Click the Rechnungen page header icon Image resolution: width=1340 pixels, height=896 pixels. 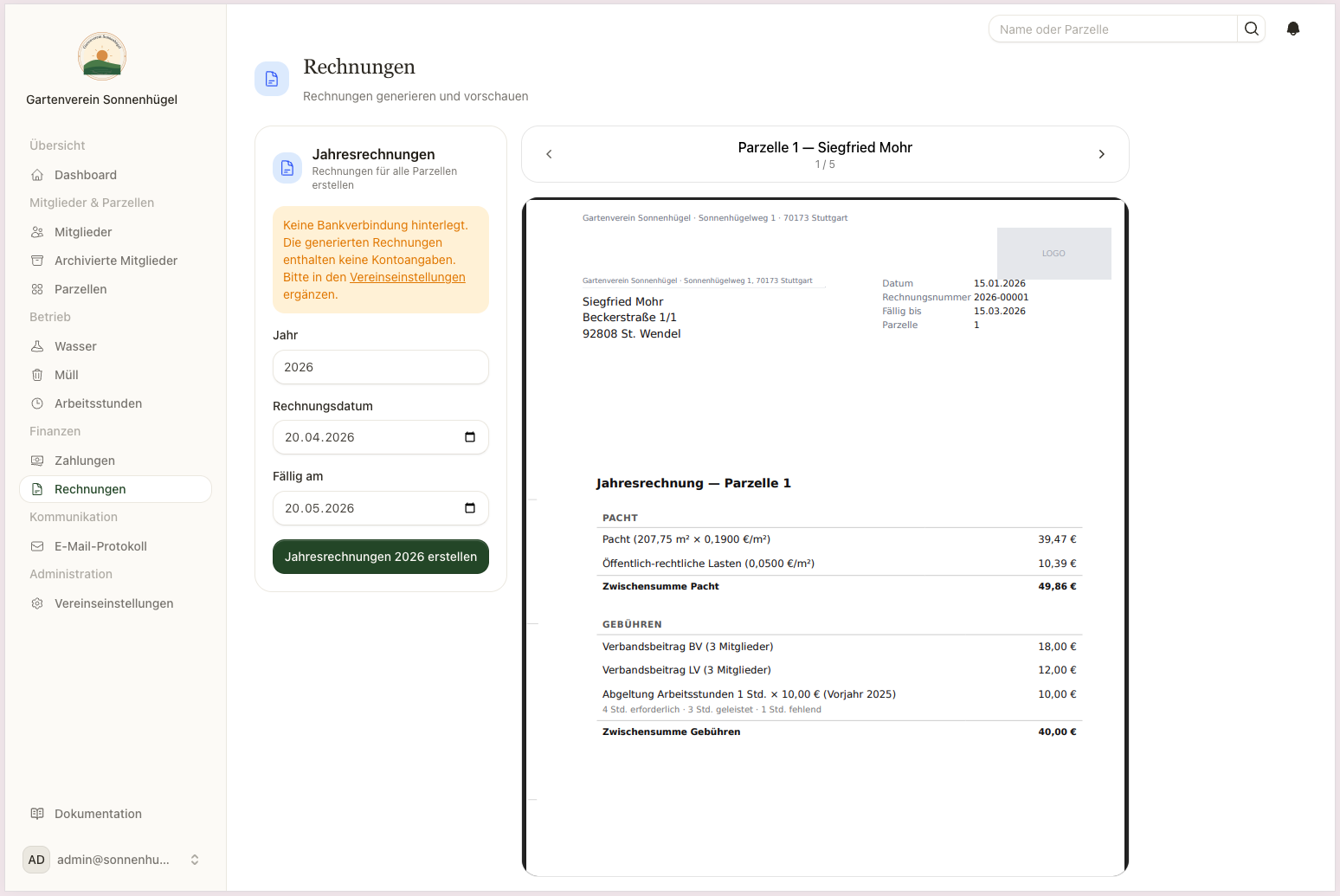pyautogui.click(x=272, y=79)
